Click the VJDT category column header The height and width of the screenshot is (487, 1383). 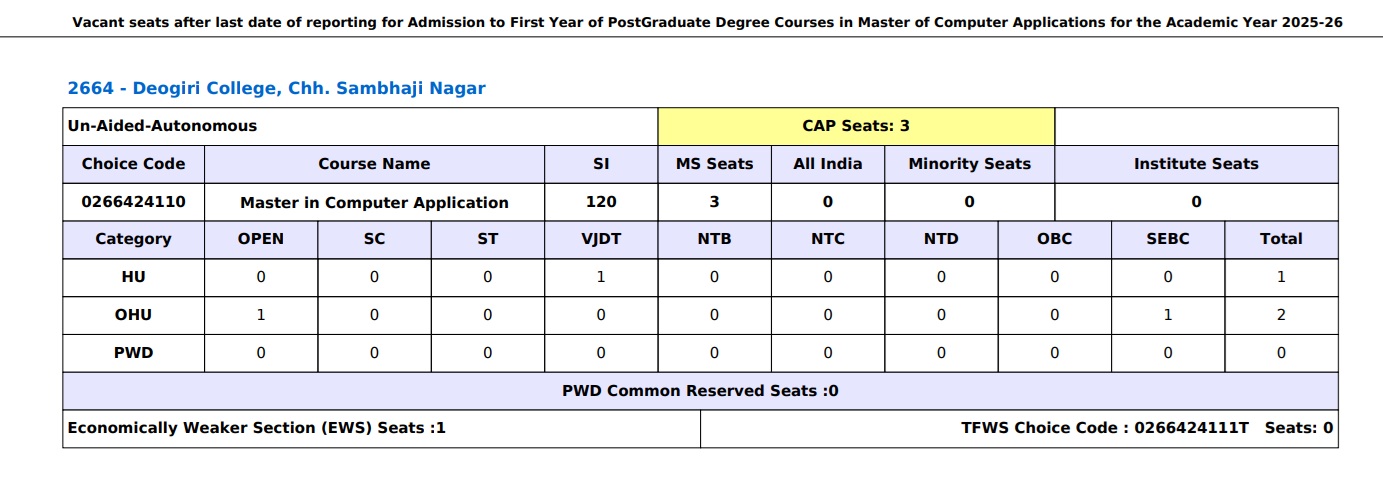pos(601,239)
